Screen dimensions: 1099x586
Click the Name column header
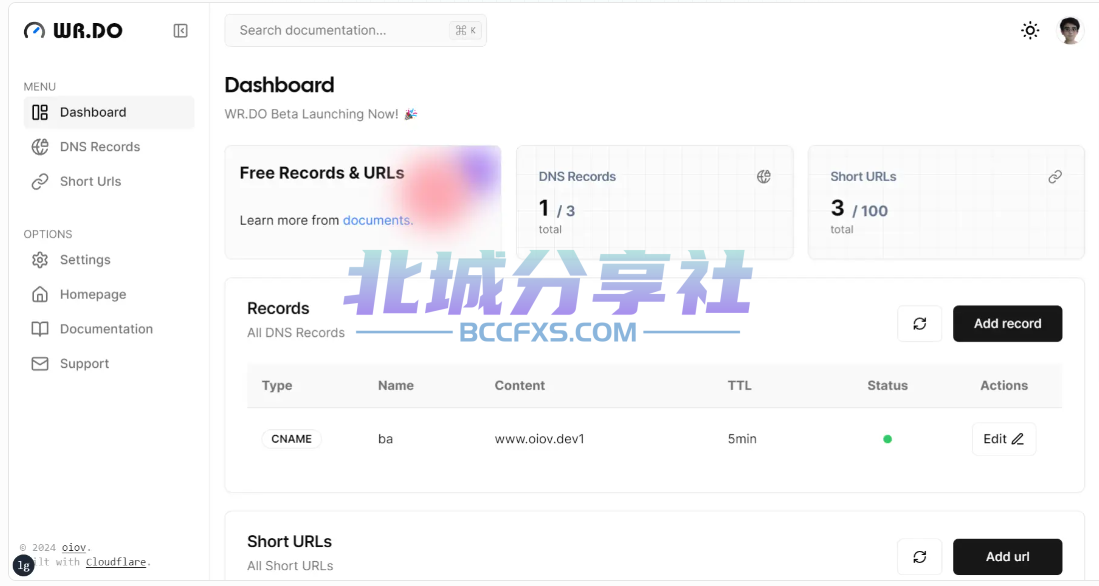(x=396, y=386)
